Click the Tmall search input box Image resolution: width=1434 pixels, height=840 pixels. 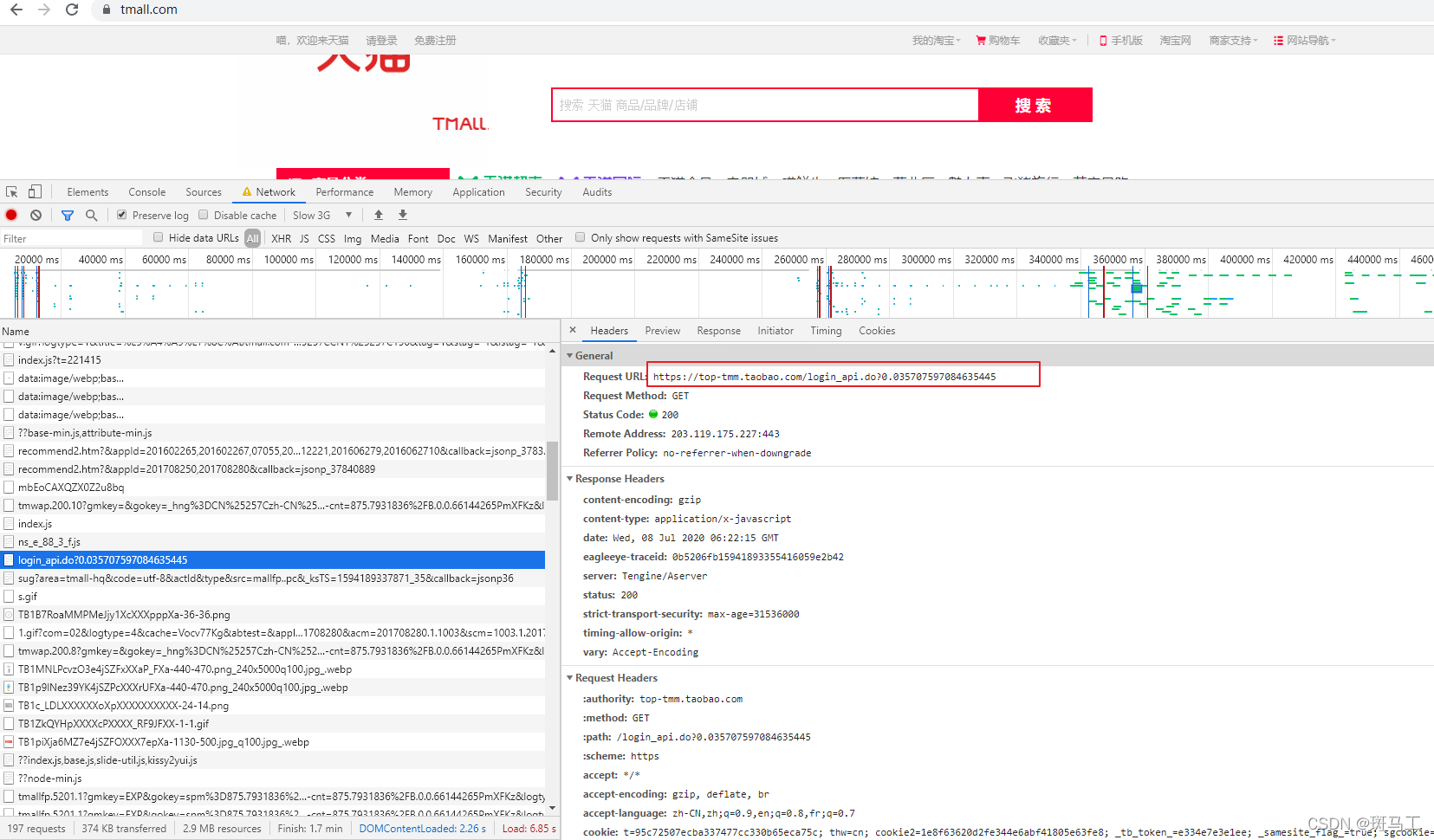[x=765, y=105]
